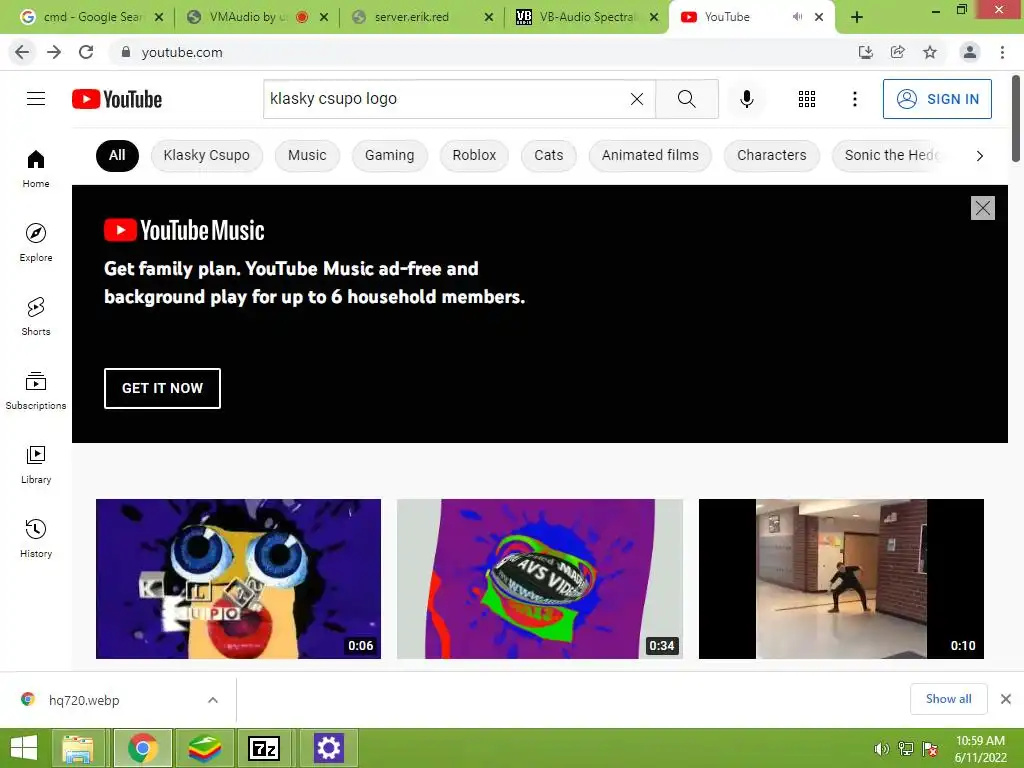Switch to the VMAudio browser tab
The image size is (1024, 768).
(x=248, y=18)
